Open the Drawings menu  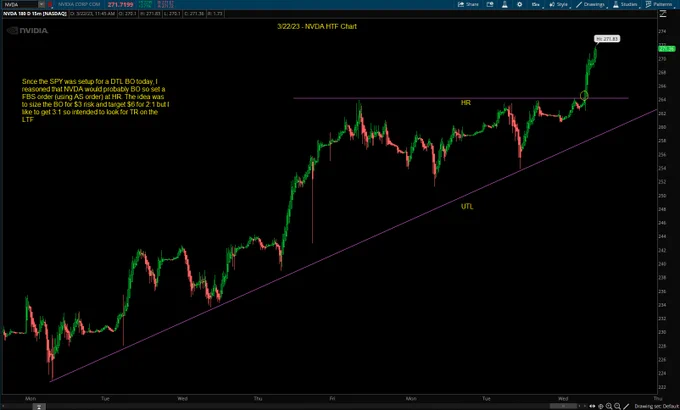coord(591,4)
